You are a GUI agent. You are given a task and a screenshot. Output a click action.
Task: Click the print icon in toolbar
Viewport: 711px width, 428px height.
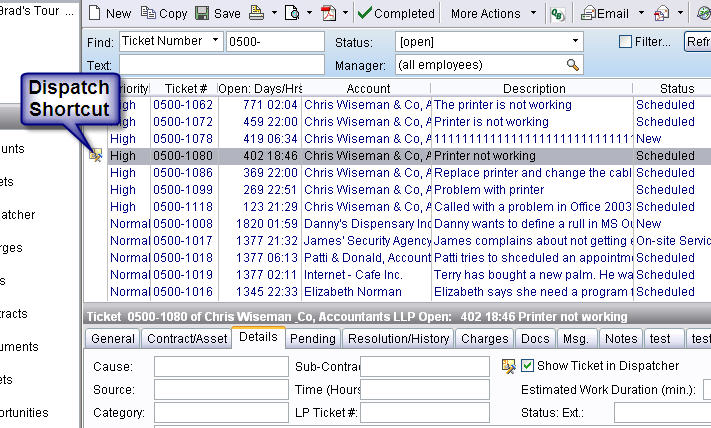tap(256, 13)
